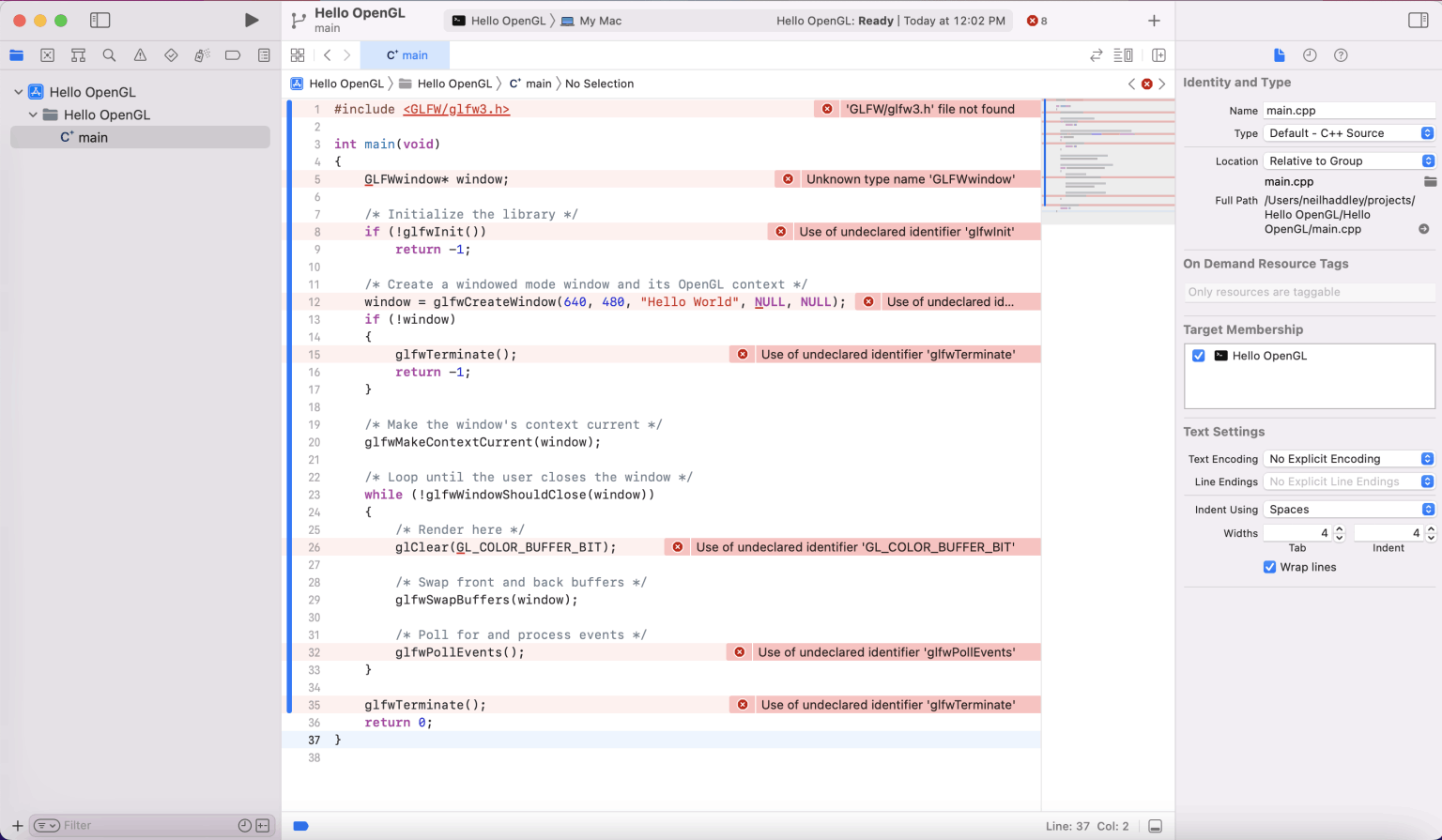Viewport: 1442px width, 840px height.
Task: Collapse the Hello OpenGL project root
Action: [x=19, y=92]
